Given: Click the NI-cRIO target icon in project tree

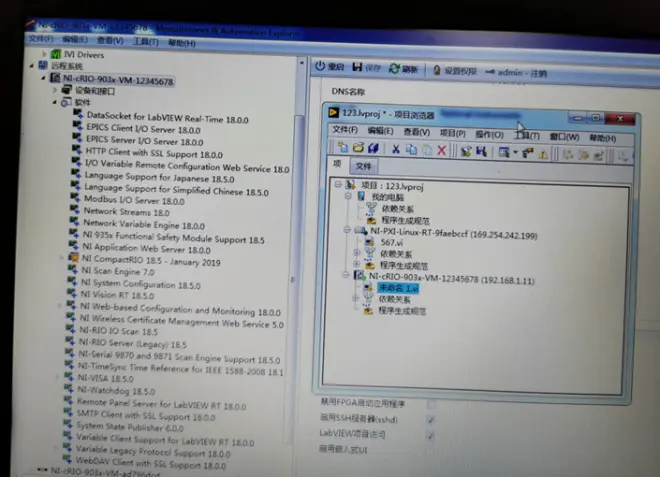Looking at the screenshot, I should tap(359, 276).
